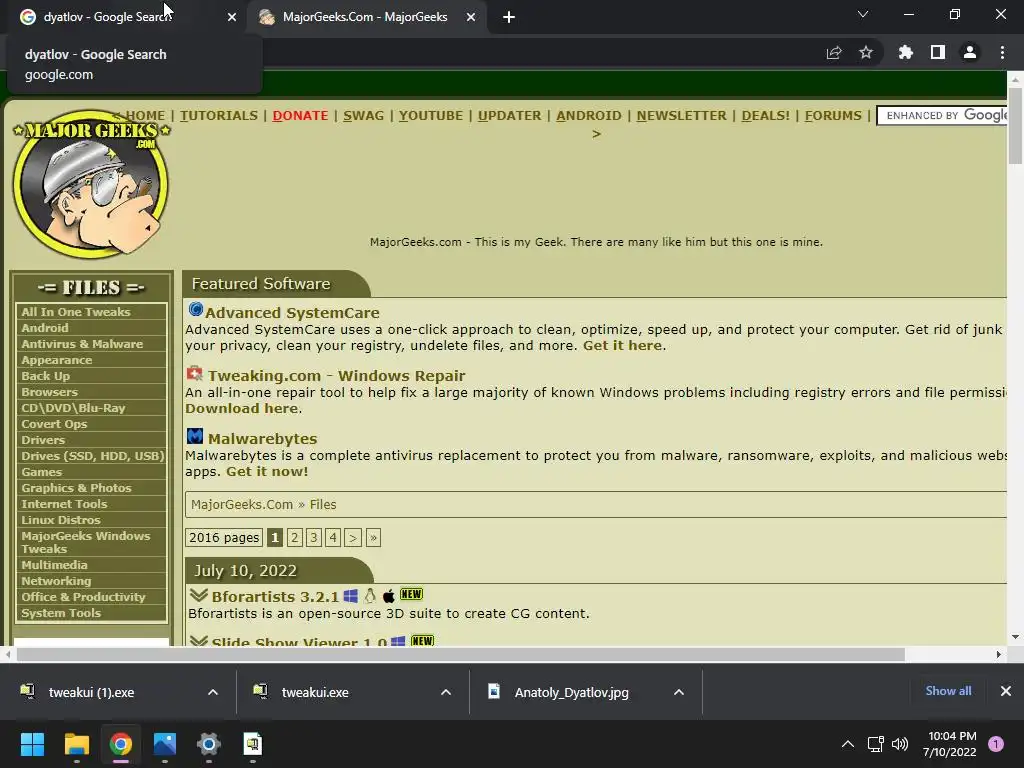Open the Advanced SystemCare link

pyautogui.click(x=293, y=313)
